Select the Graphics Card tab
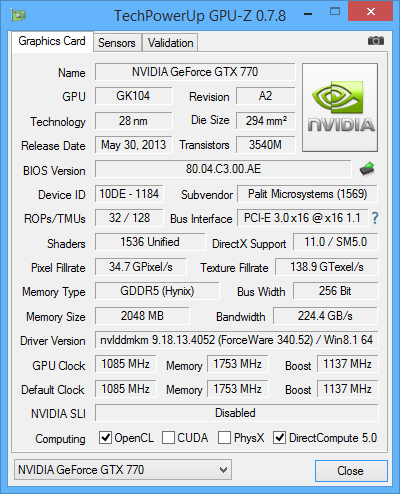Image resolution: width=400 pixels, height=494 pixels. pyautogui.click(x=52, y=41)
